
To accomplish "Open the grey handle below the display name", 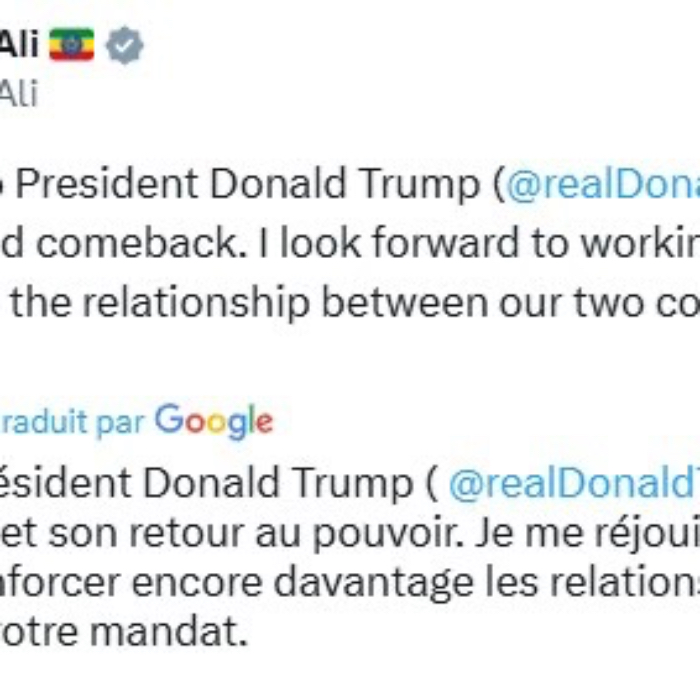I will tap(18, 95).
